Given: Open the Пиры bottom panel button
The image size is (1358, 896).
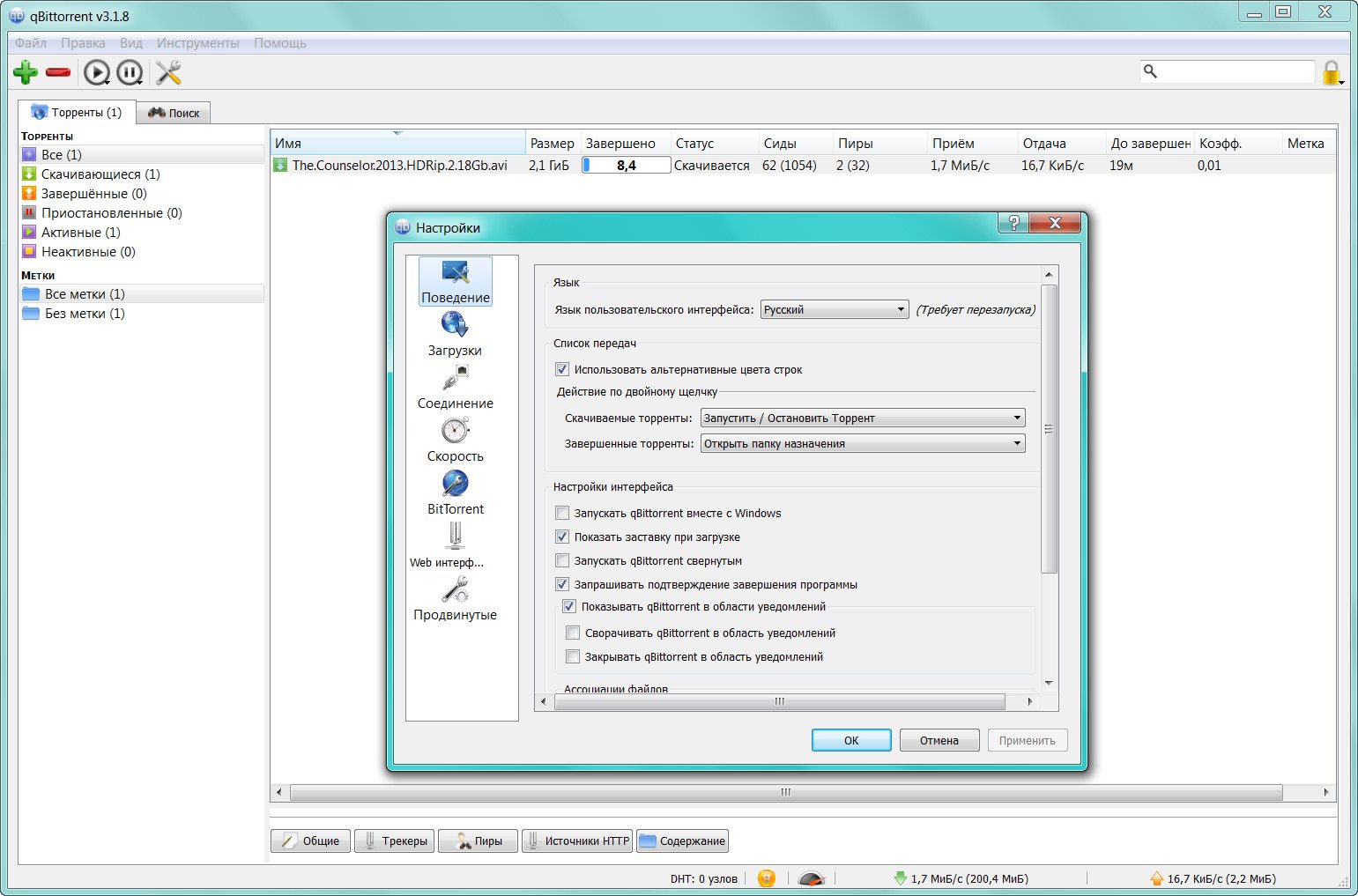Looking at the screenshot, I should point(478,840).
